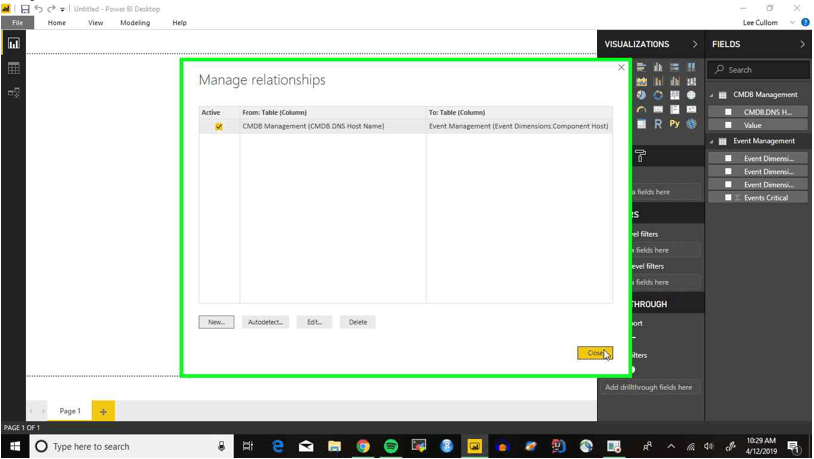The image size is (814, 459).
Task: Show hidden system tray icons chevron
Action: pos(671,446)
